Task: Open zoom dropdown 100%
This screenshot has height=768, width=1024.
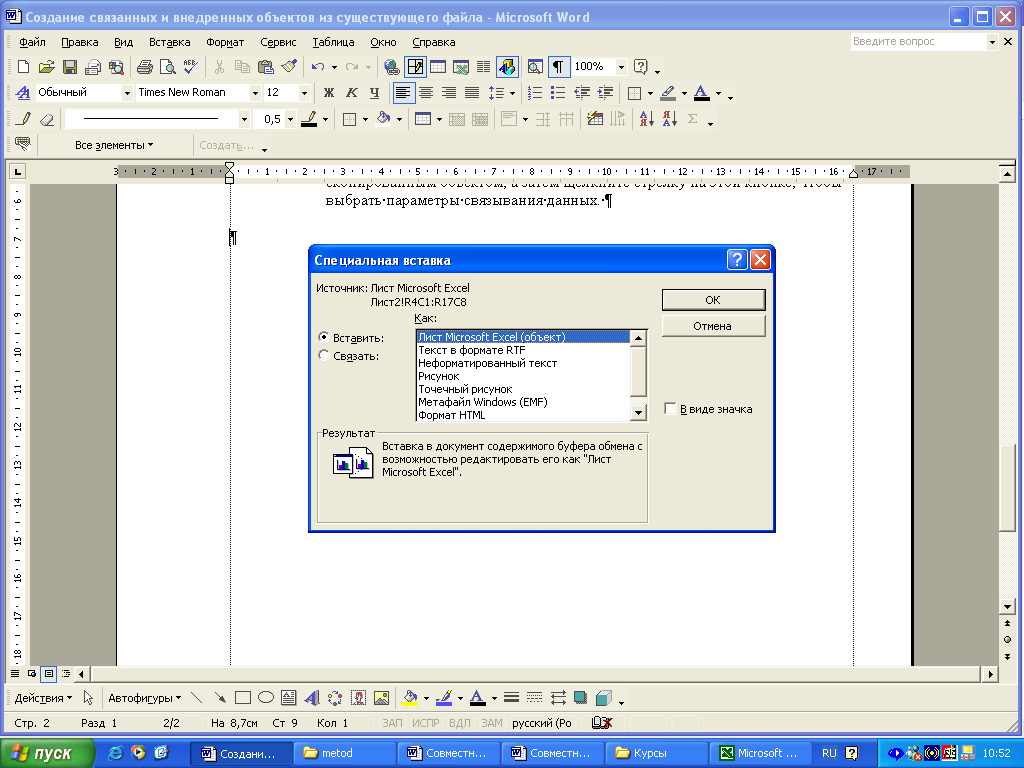Action: coord(621,67)
